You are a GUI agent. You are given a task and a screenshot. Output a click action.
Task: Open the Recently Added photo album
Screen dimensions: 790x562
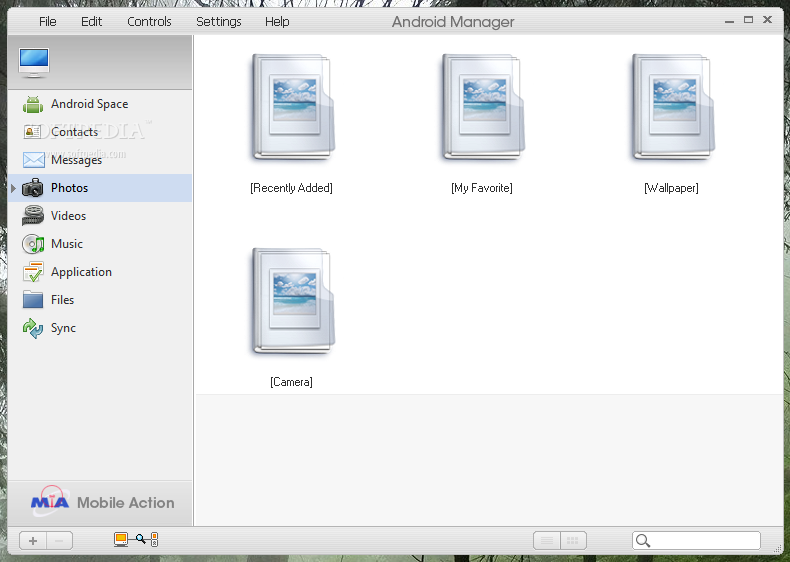coord(293,107)
